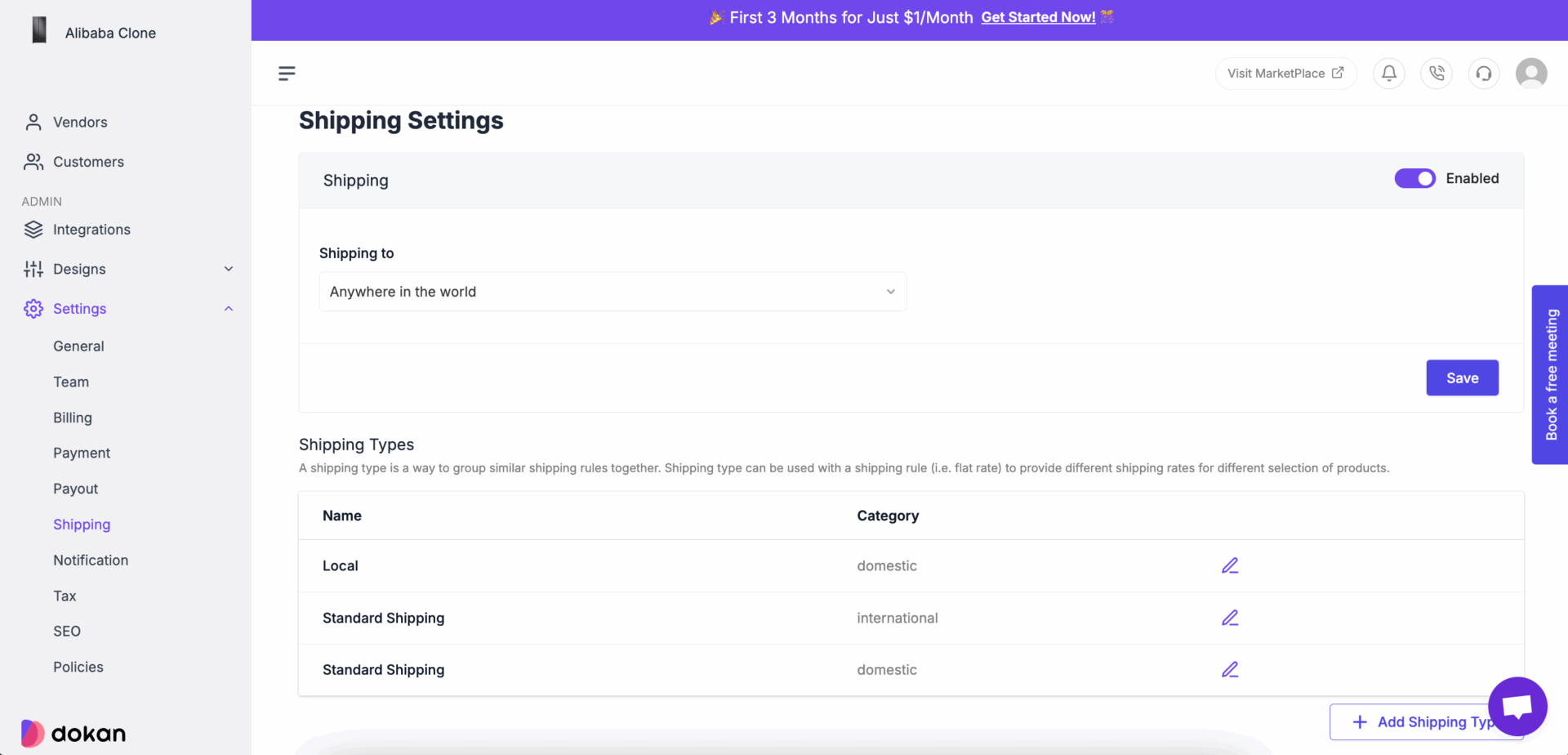Collapse the Settings menu chevron
This screenshot has height=755, width=1568.
[229, 309]
